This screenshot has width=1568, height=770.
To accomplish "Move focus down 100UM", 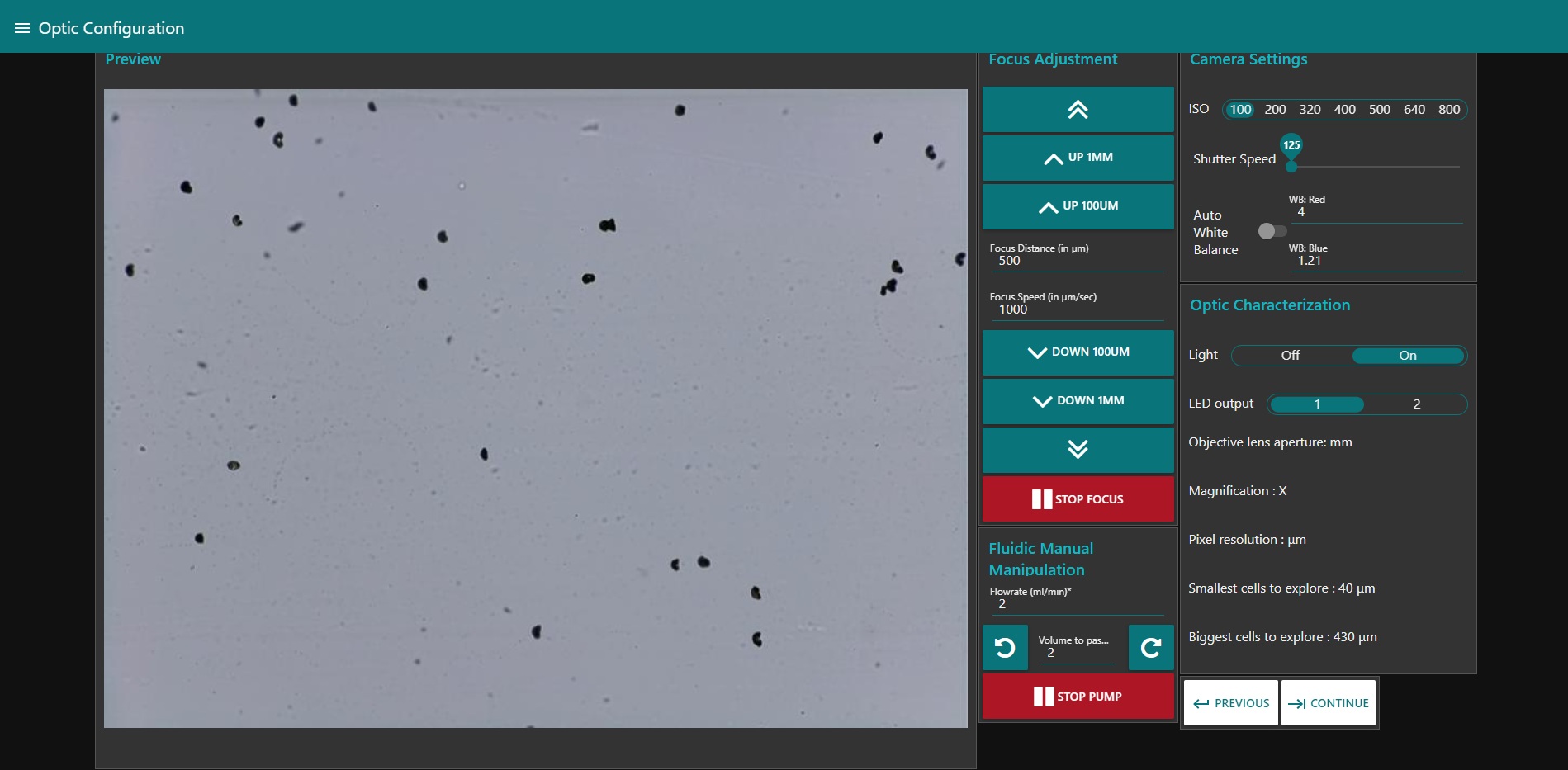I will click(x=1078, y=352).
